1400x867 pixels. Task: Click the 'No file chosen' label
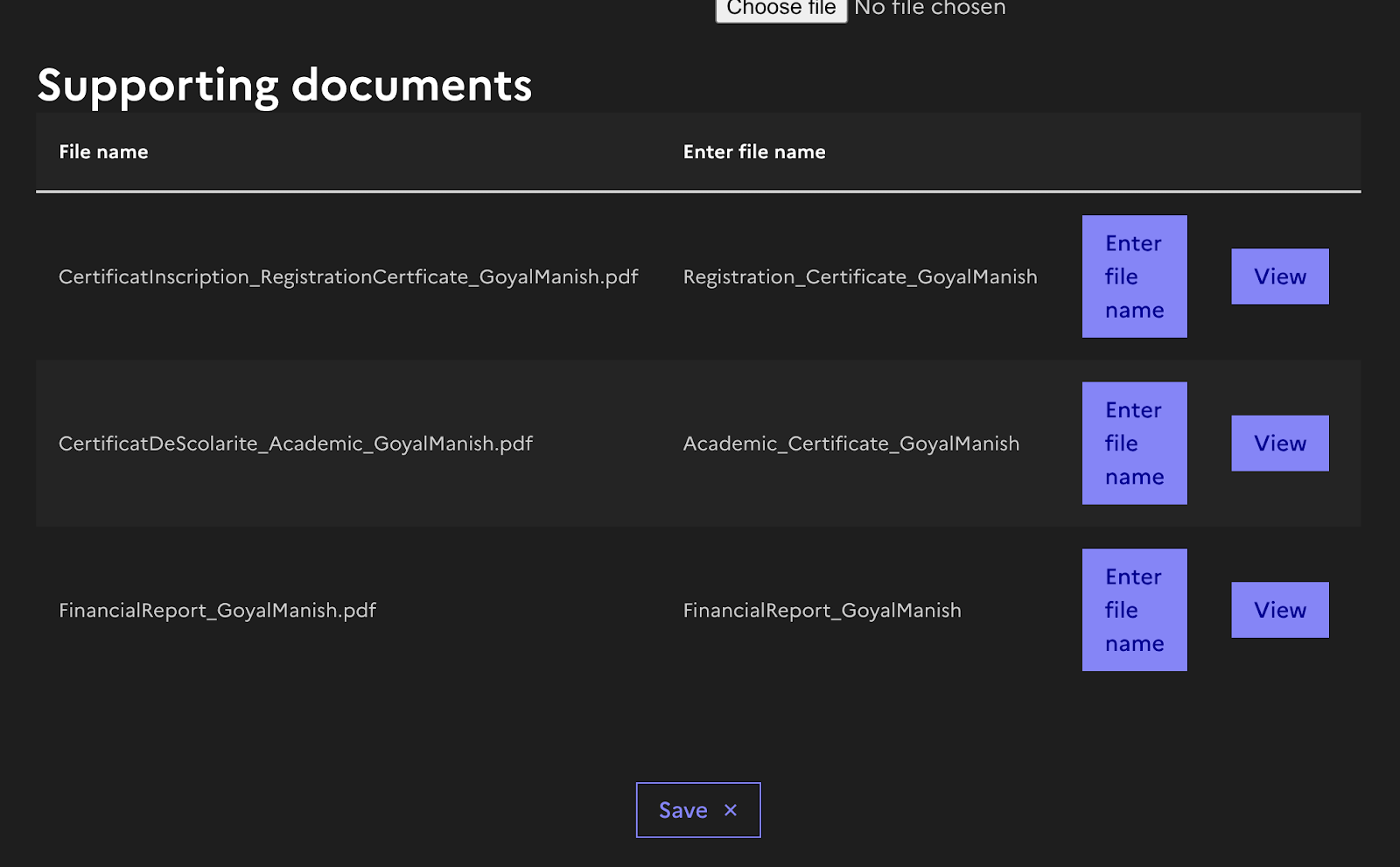[x=929, y=9]
